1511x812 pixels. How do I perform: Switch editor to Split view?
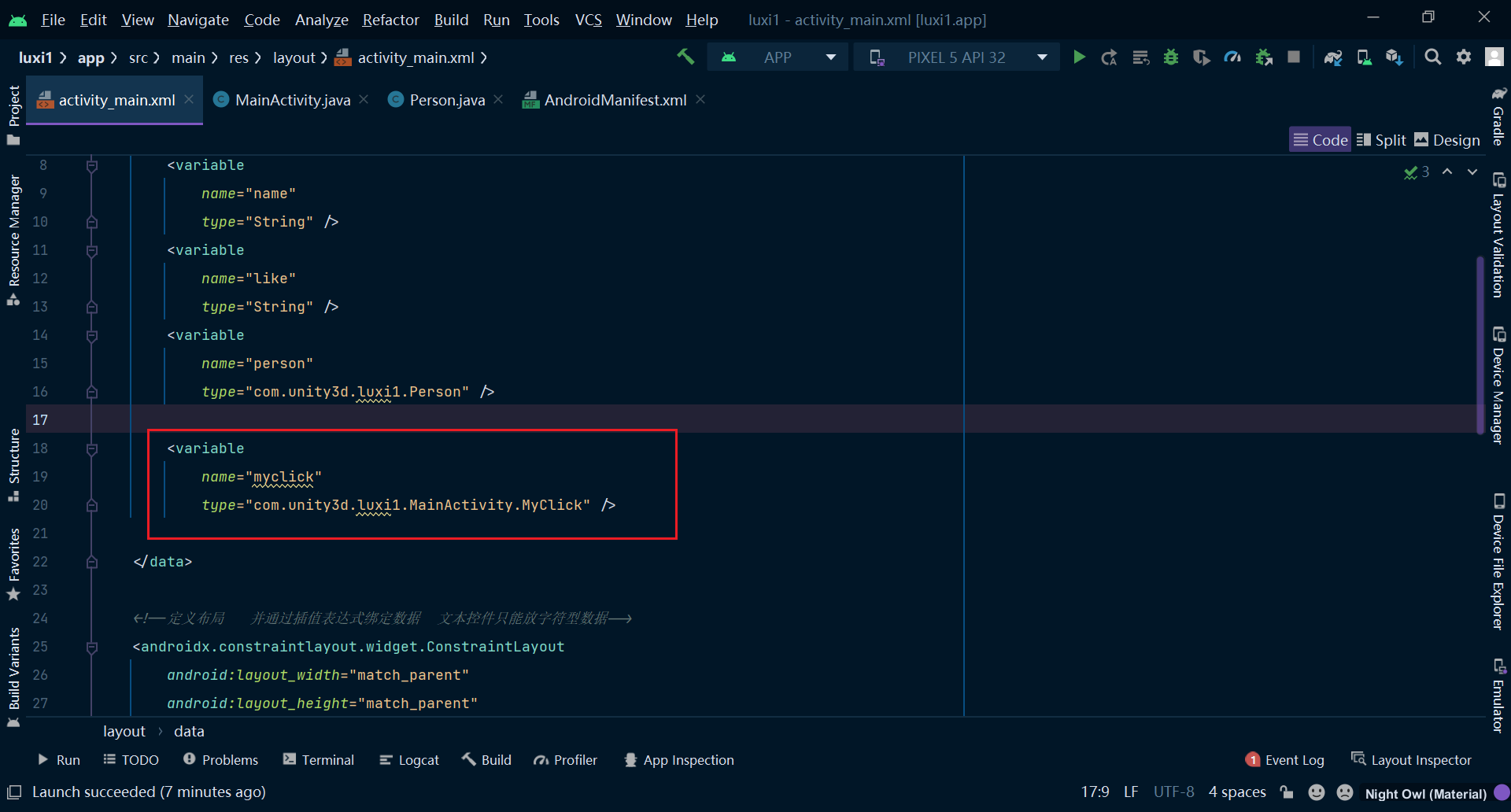(x=1381, y=140)
